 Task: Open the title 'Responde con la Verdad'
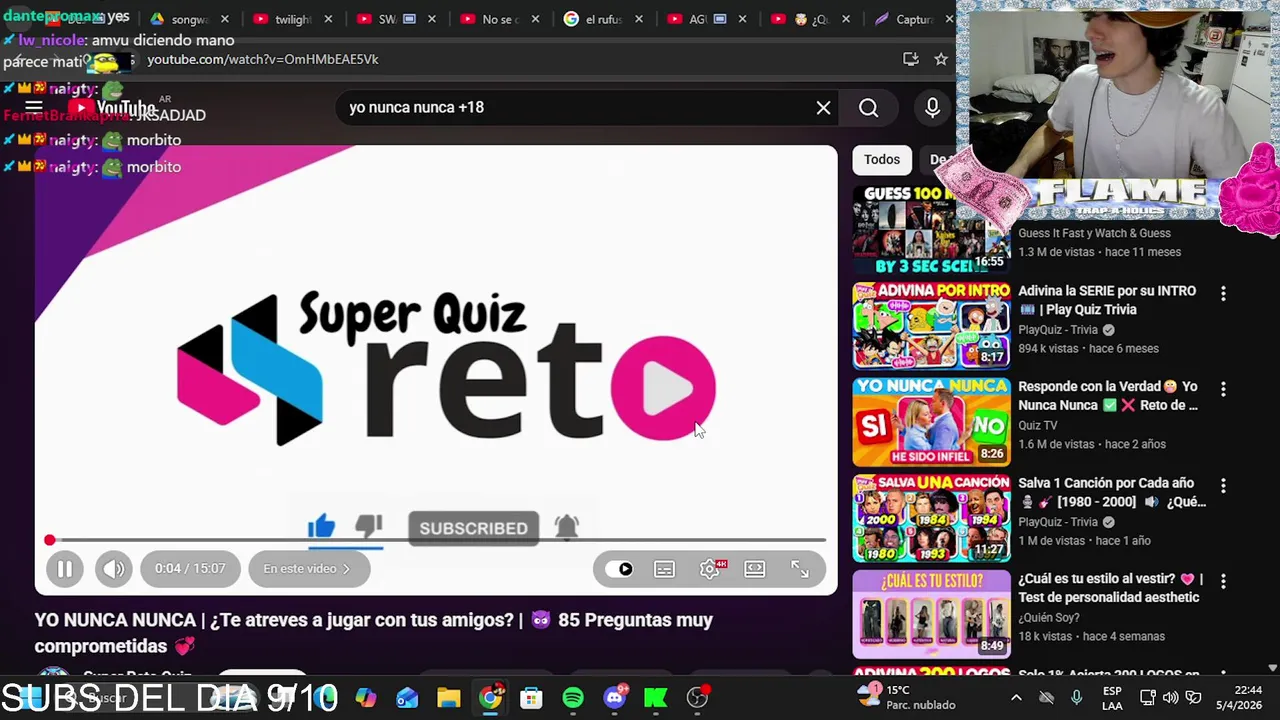pos(1108,396)
